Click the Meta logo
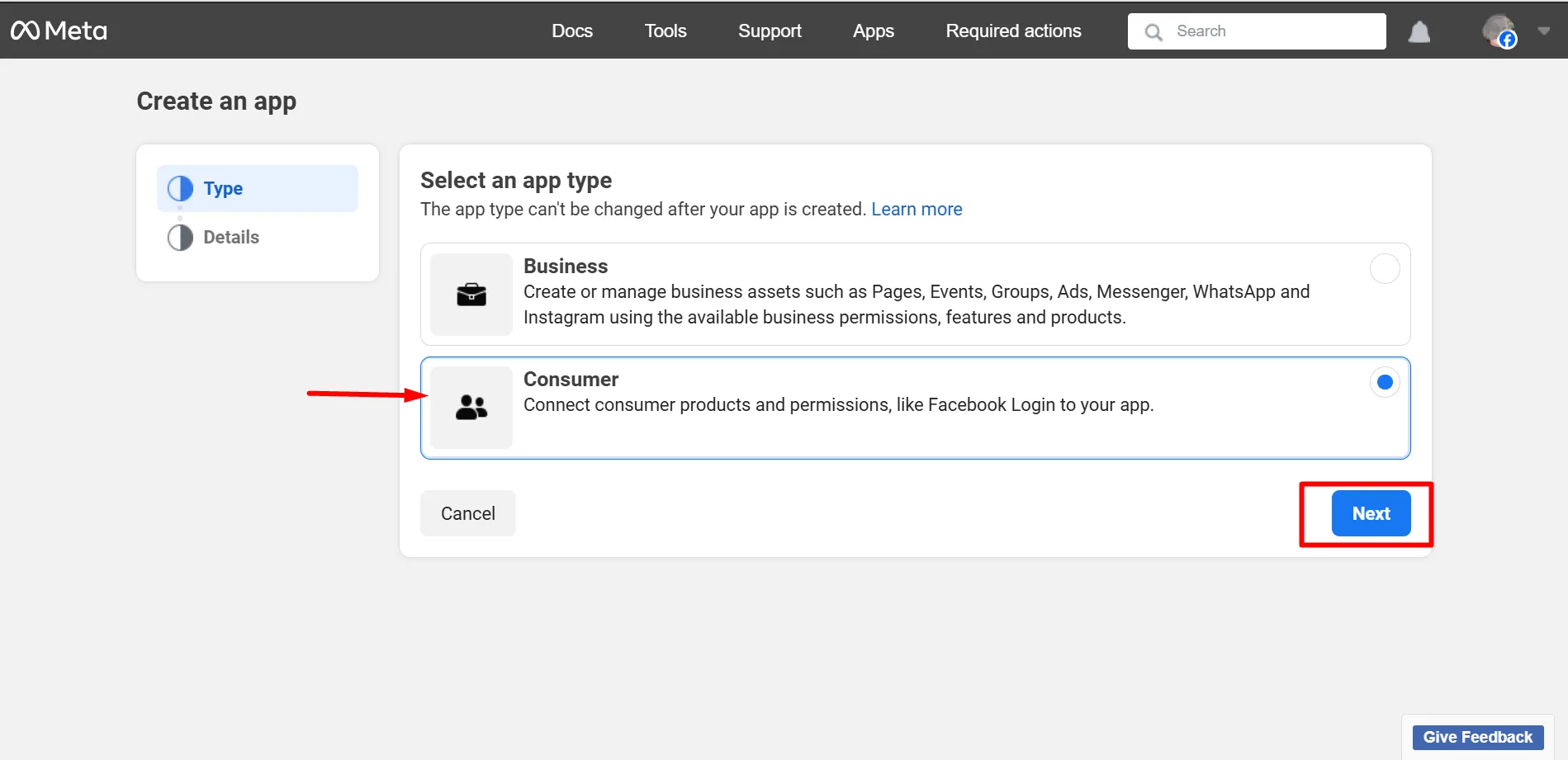1568x760 pixels. point(59,31)
